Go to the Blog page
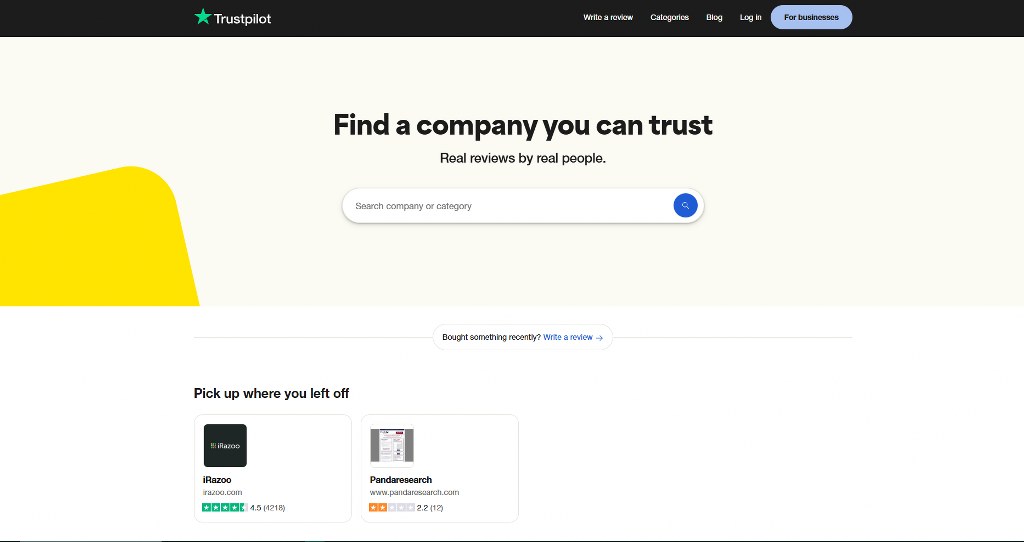The image size is (1024, 542). coord(714,18)
